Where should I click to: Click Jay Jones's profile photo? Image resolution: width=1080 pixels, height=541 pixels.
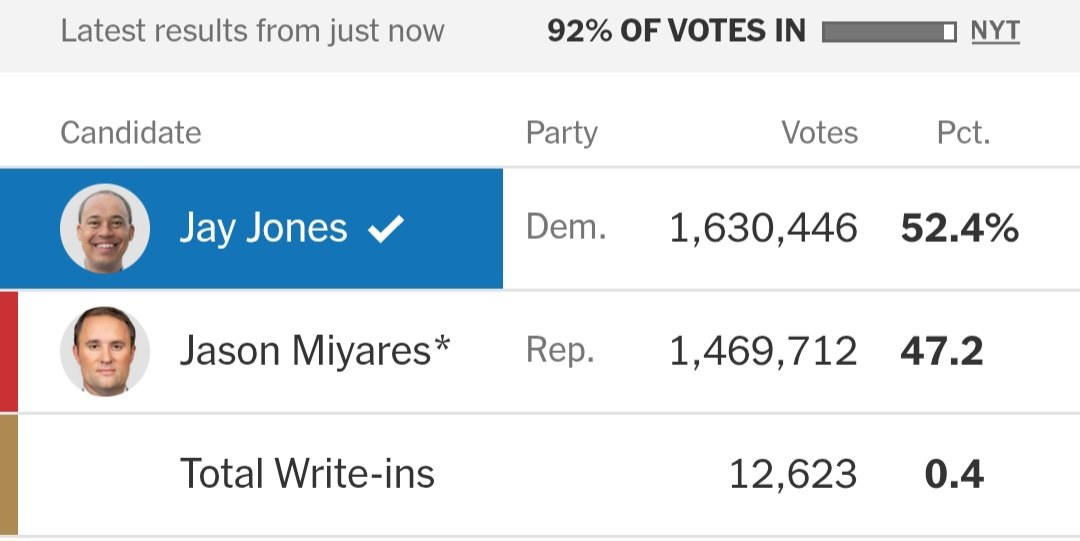click(105, 228)
